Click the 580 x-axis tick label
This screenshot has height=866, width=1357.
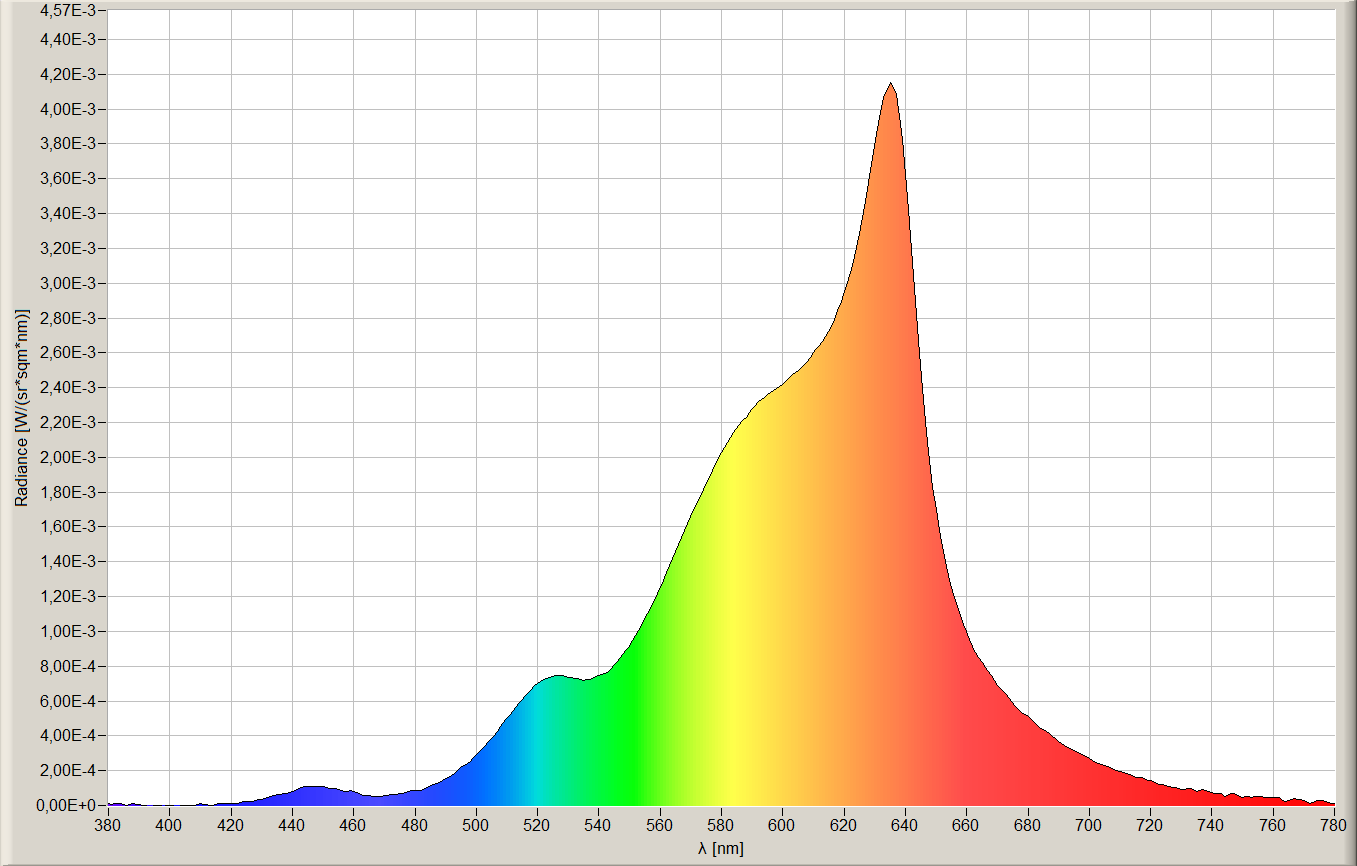tap(721, 825)
